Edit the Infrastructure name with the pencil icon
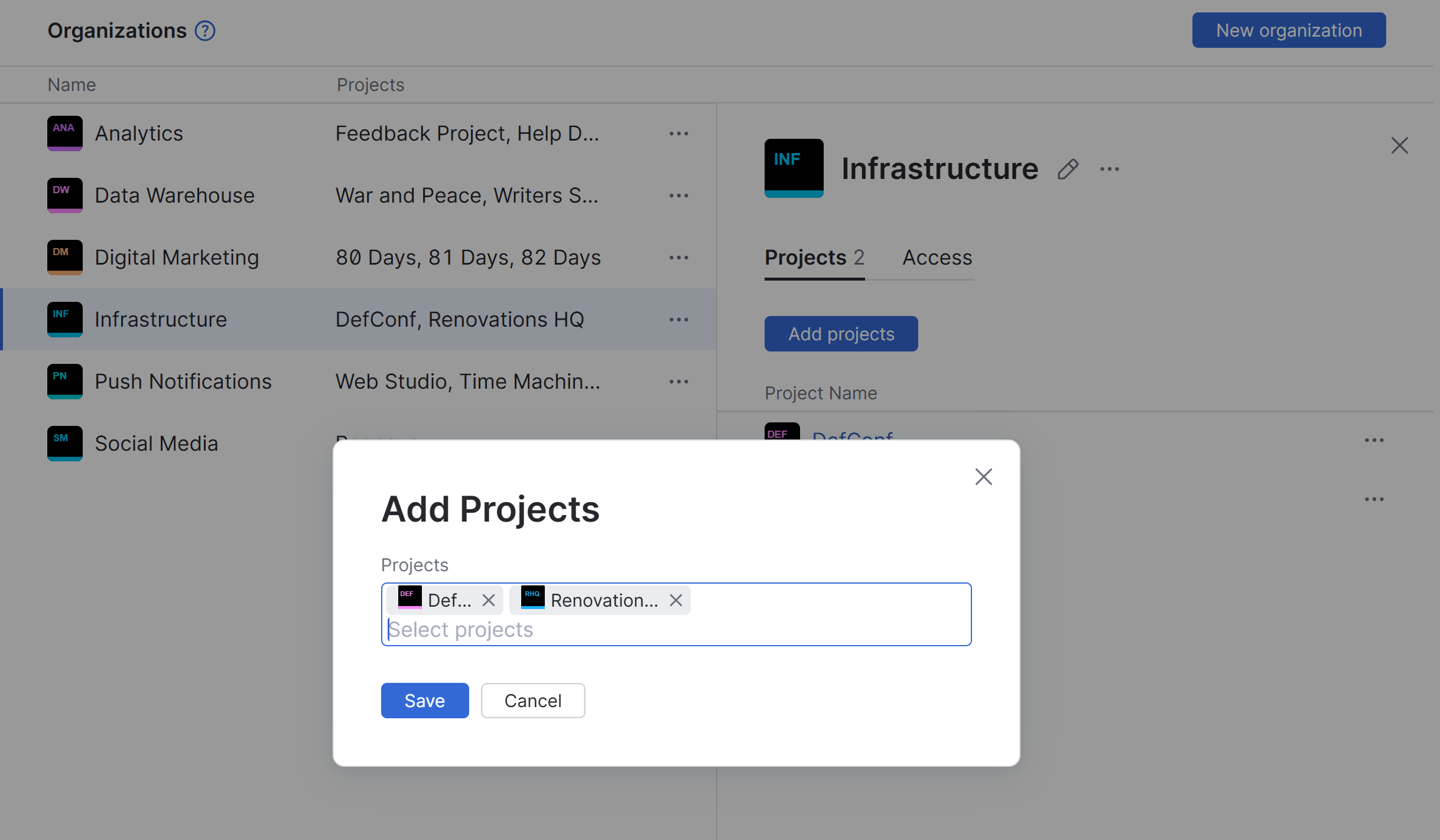 [1068, 170]
